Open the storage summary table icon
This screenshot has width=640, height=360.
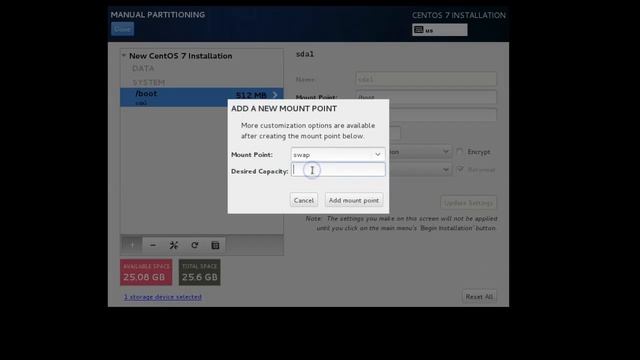pos(215,245)
